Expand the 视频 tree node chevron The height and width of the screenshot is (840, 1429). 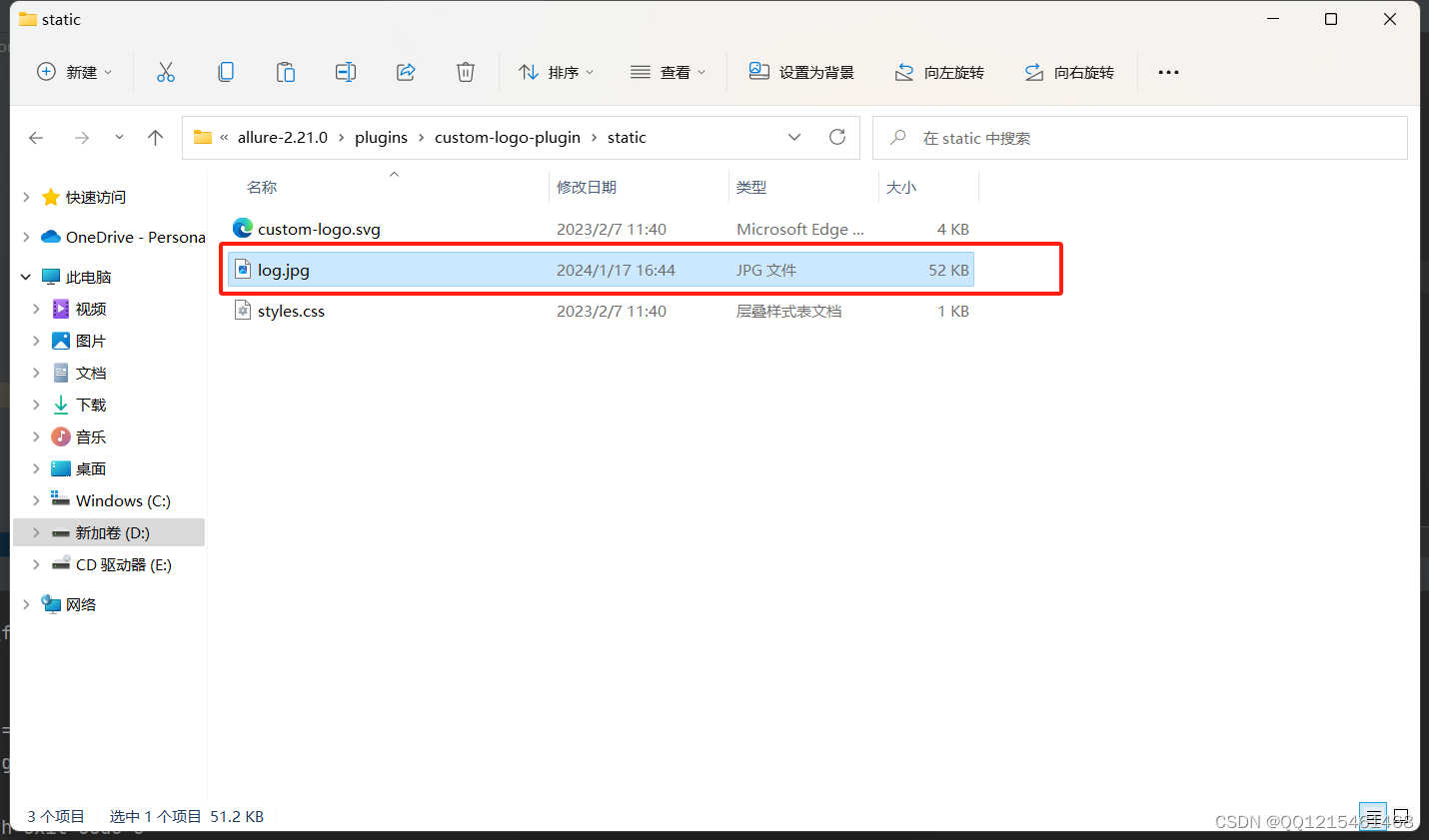[36, 309]
